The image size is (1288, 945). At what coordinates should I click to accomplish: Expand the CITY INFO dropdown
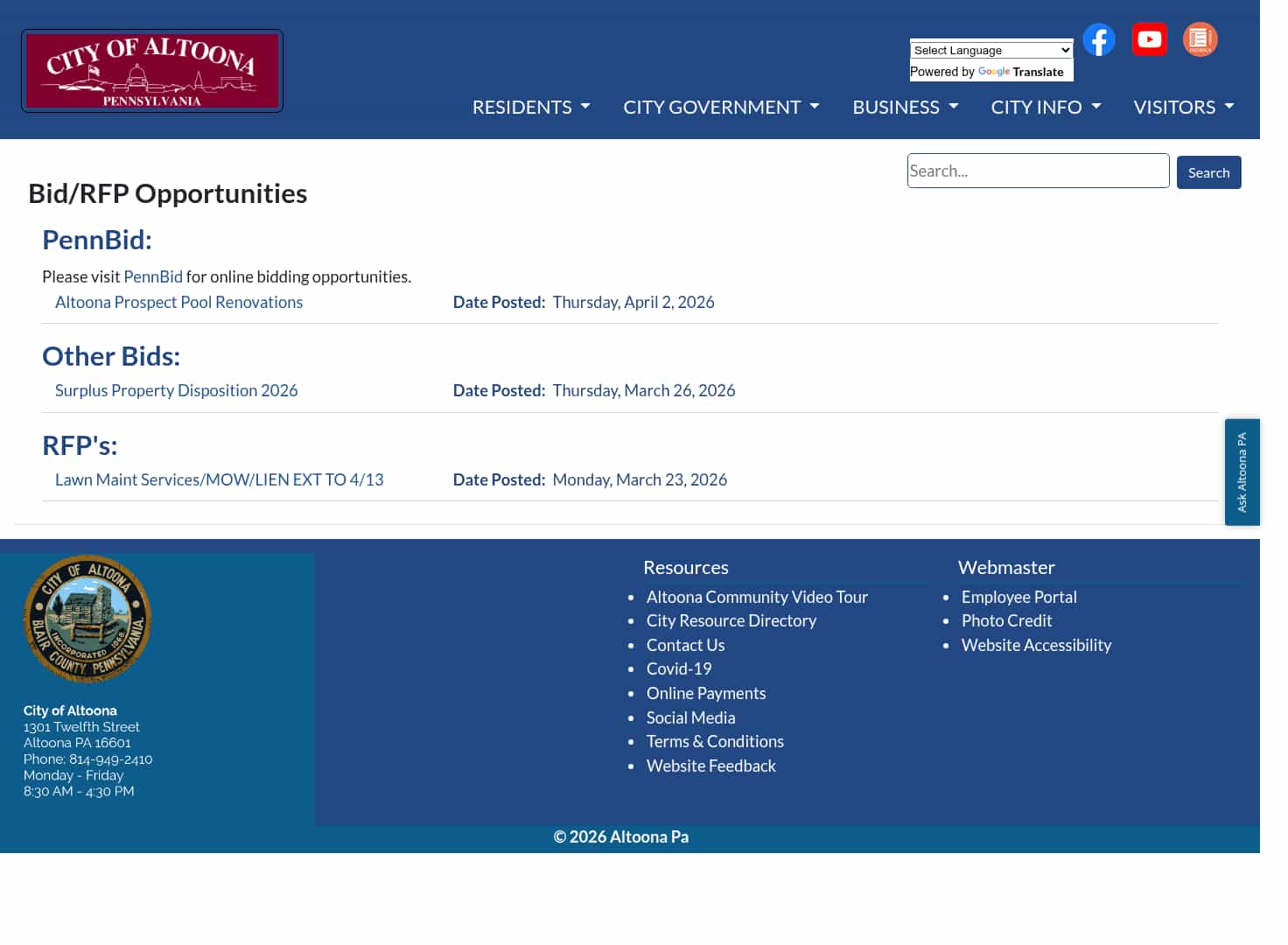[x=1046, y=107]
